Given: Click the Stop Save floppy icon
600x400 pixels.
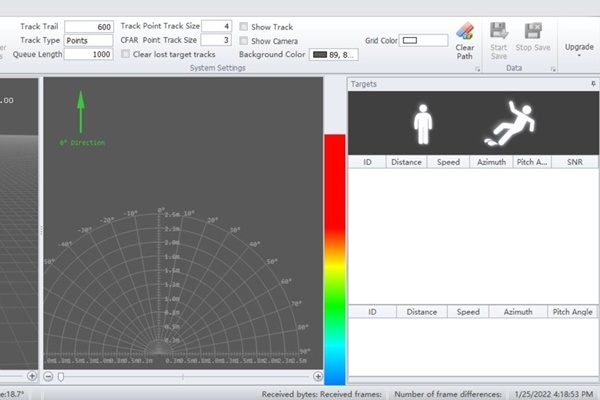Looking at the screenshot, I should [x=533, y=31].
